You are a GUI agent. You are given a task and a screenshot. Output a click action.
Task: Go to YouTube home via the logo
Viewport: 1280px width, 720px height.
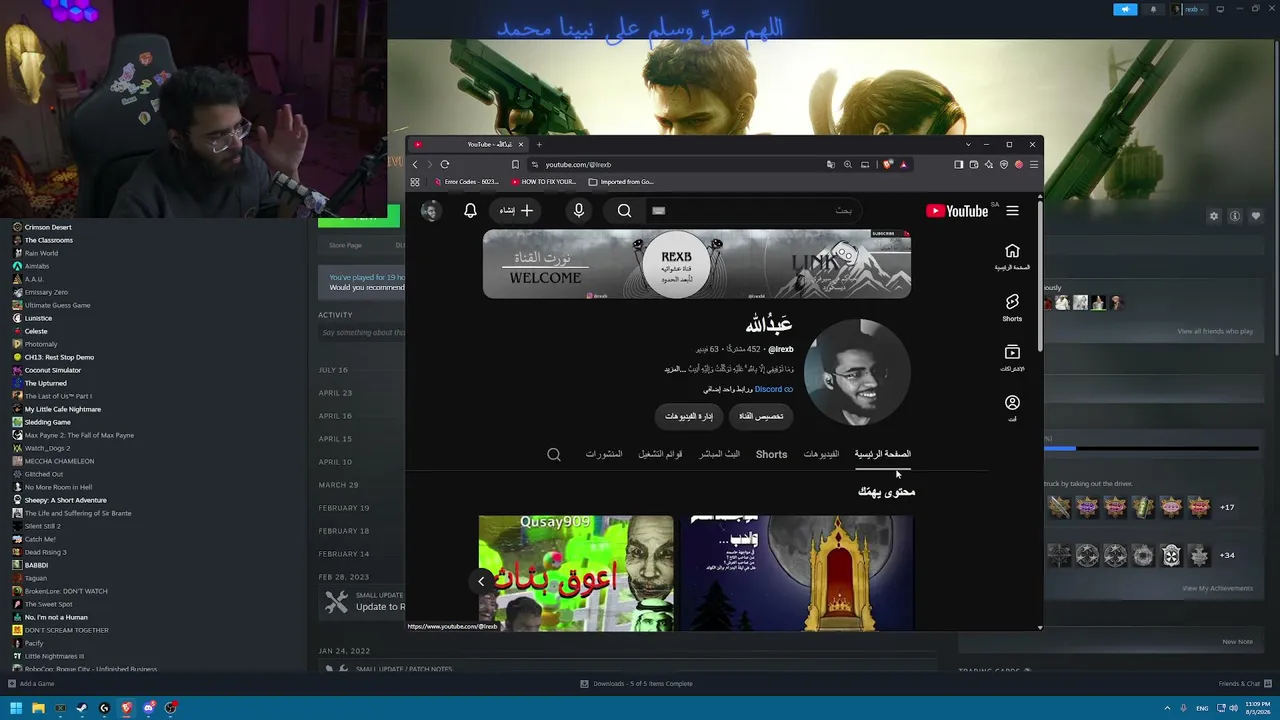pos(957,211)
